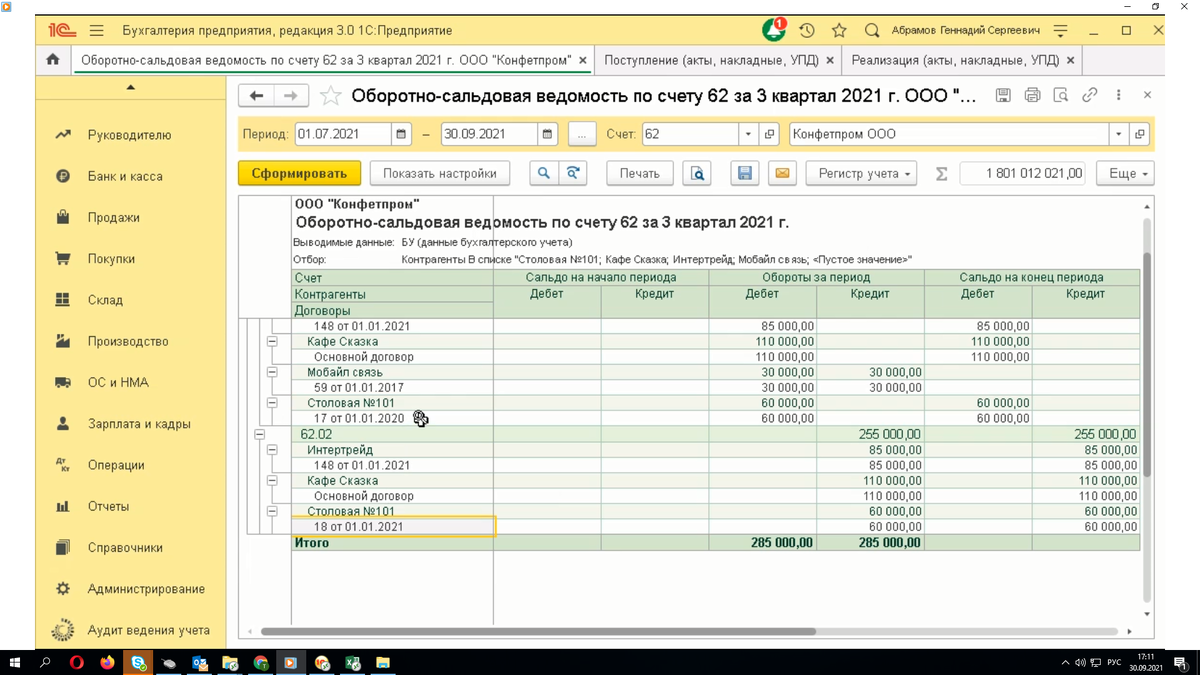This screenshot has width=1200, height=675.
Task: Collapse sidebar sections with up arrow
Action: [131, 88]
